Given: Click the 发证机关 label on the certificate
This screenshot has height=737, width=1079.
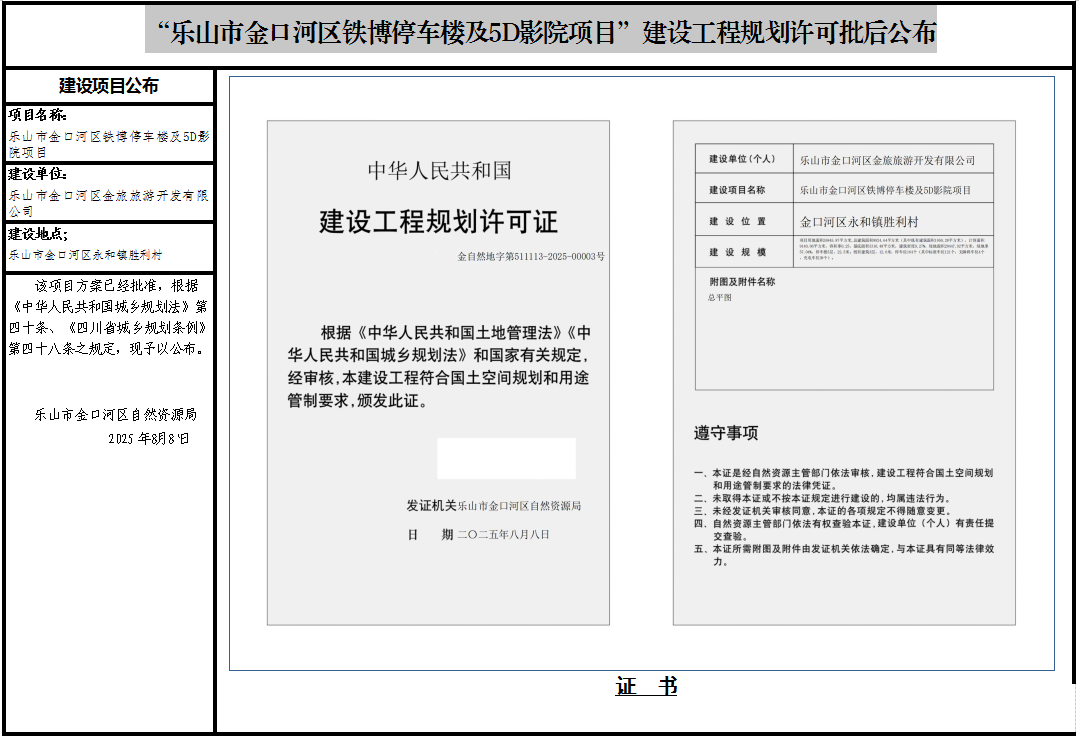Looking at the screenshot, I should click(x=431, y=506).
